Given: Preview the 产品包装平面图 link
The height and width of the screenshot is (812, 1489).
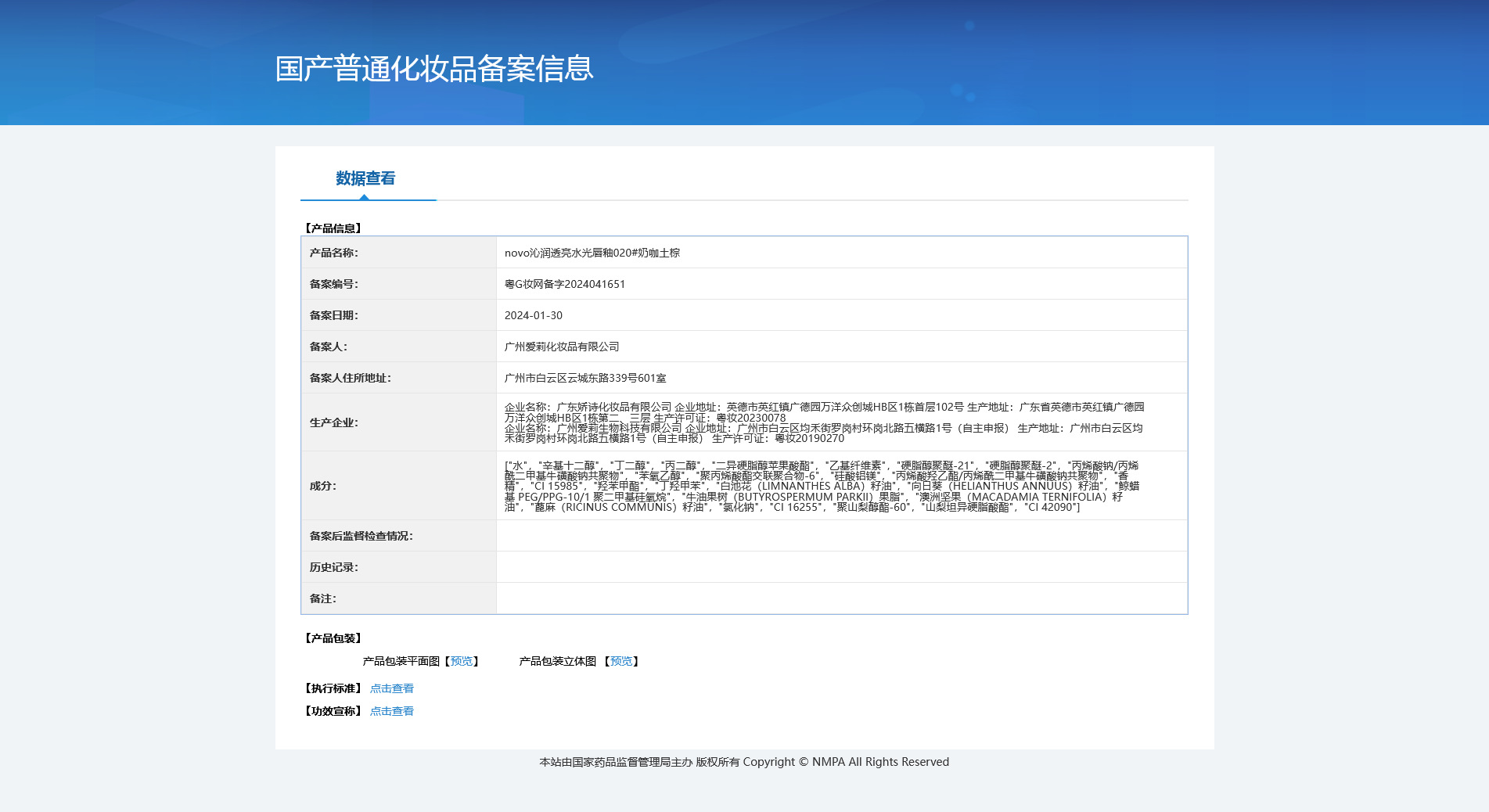Looking at the screenshot, I should pyautogui.click(x=462, y=661).
